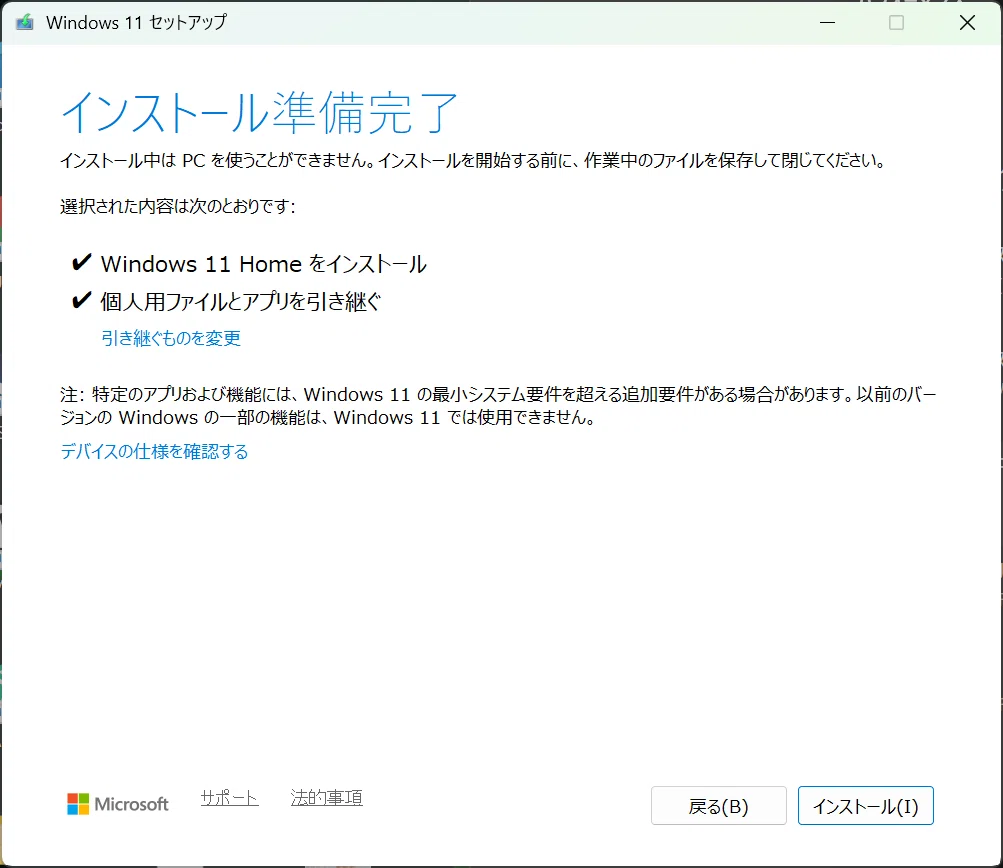Image resolution: width=1003 pixels, height=868 pixels.
Task: Go back with the 戻る(B) button
Action: click(718, 805)
